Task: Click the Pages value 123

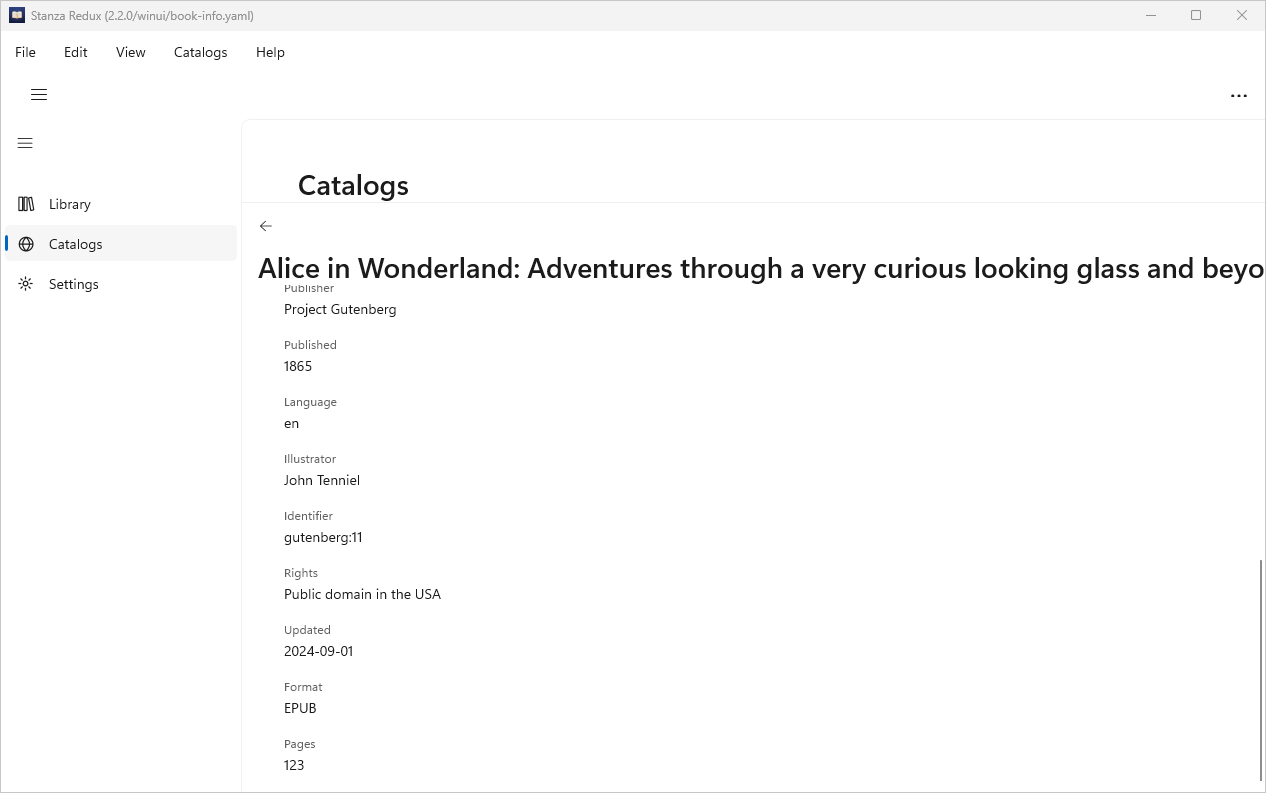Action: click(294, 765)
